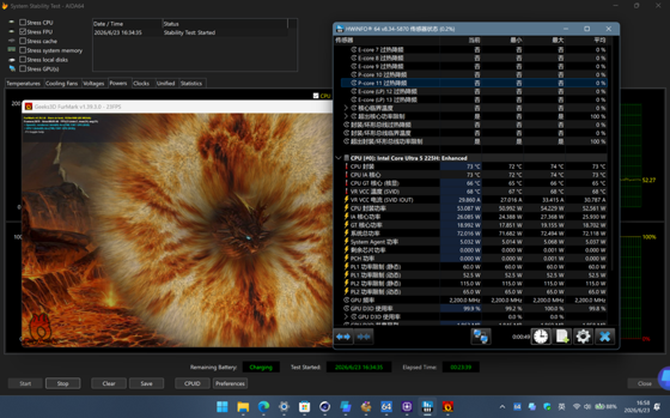Switch to AIDA64 taskbar icon
This screenshot has width=670, height=418.
coord(386,407)
